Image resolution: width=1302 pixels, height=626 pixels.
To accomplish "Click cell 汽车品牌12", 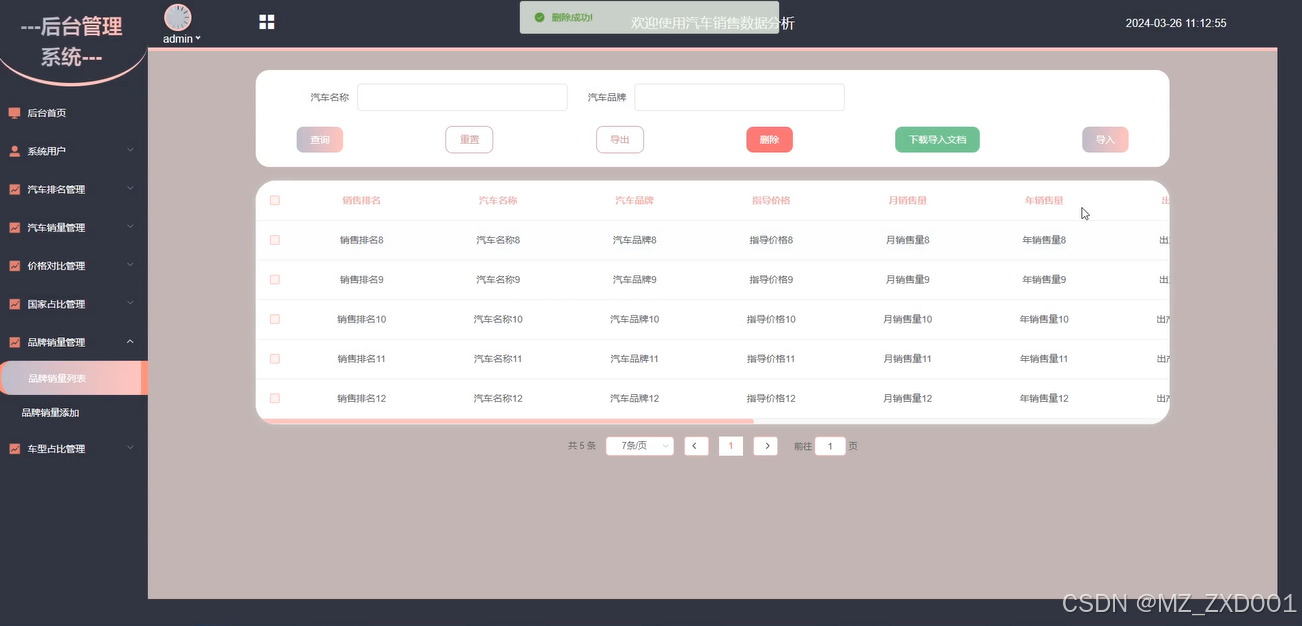I will (x=635, y=398).
